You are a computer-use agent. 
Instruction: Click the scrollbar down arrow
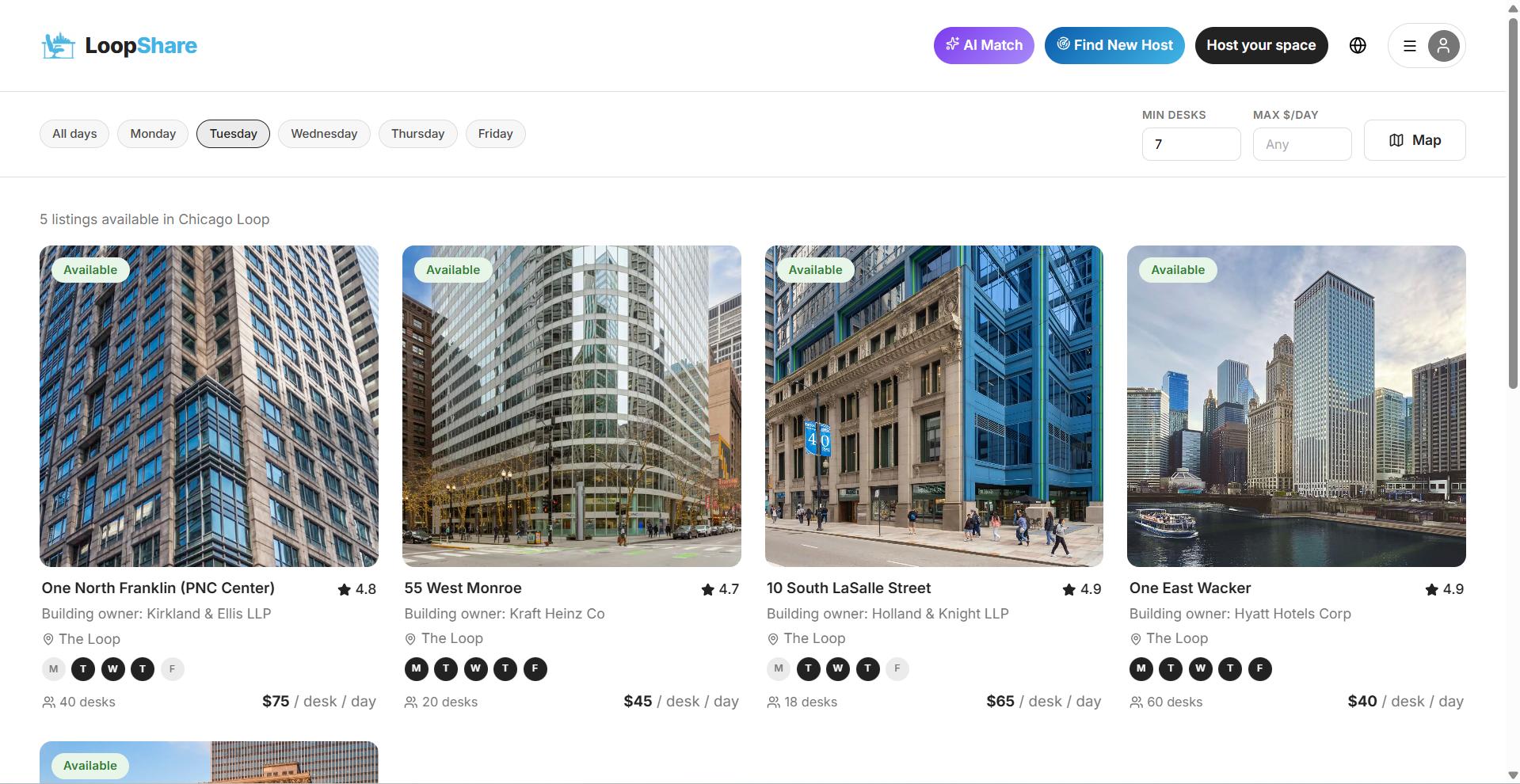tap(1513, 775)
